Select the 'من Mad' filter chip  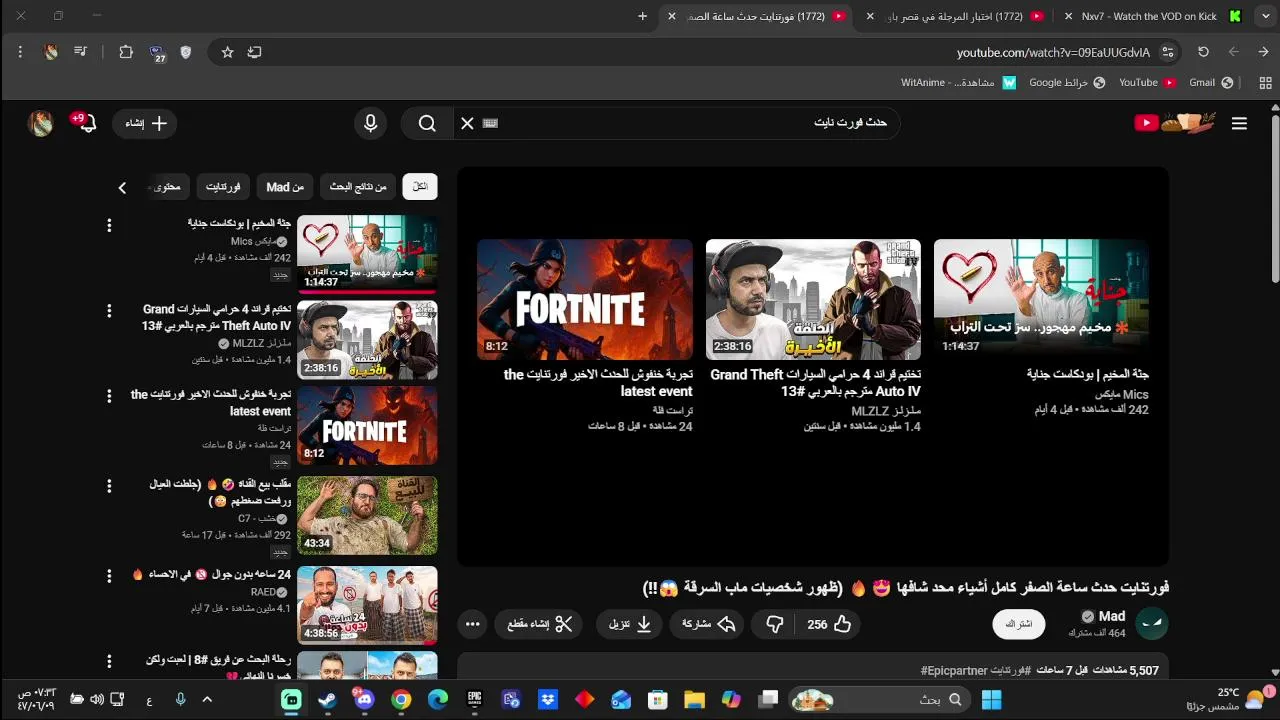(x=285, y=187)
